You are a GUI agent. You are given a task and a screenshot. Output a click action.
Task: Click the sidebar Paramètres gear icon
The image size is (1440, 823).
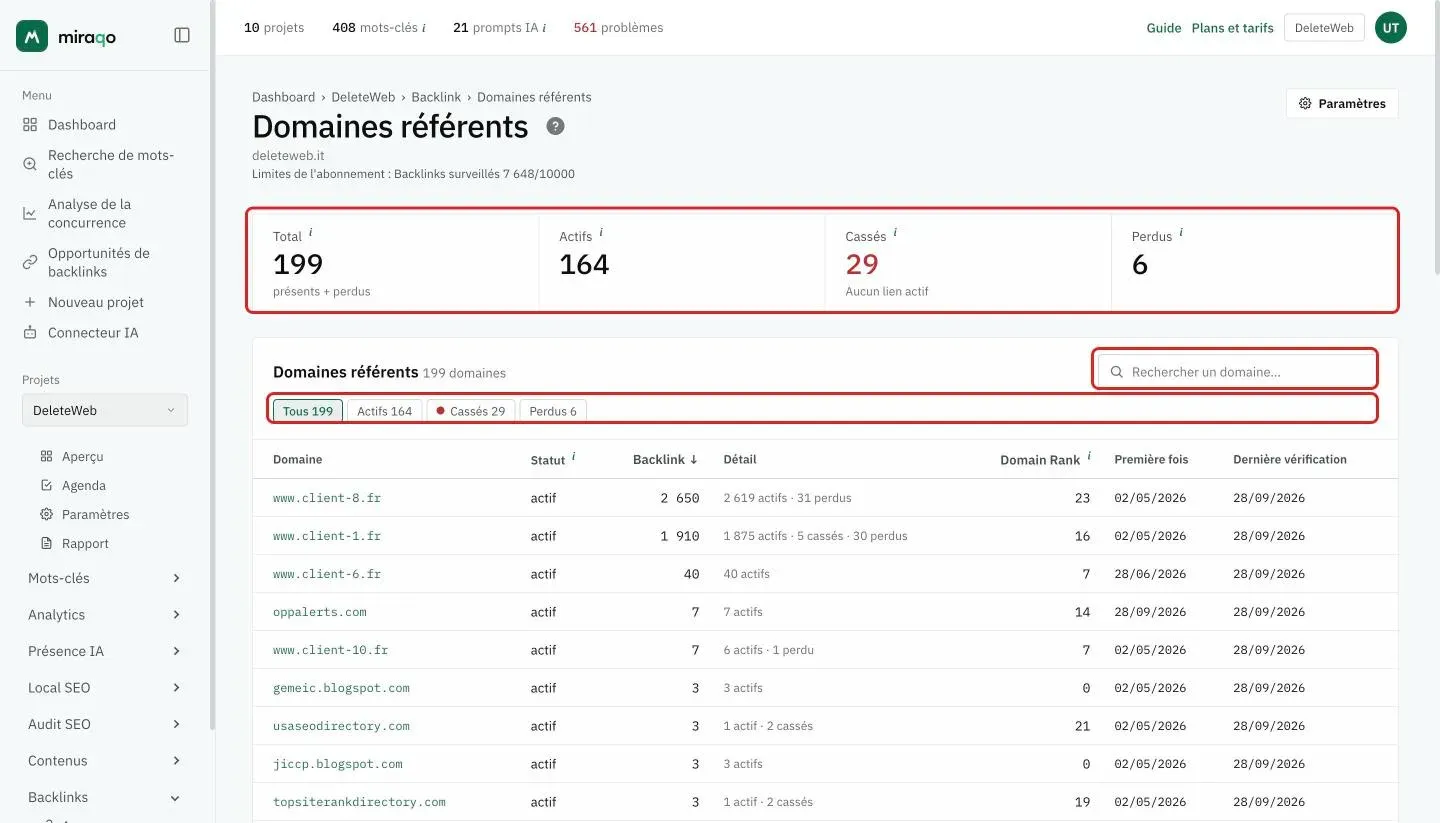46,514
